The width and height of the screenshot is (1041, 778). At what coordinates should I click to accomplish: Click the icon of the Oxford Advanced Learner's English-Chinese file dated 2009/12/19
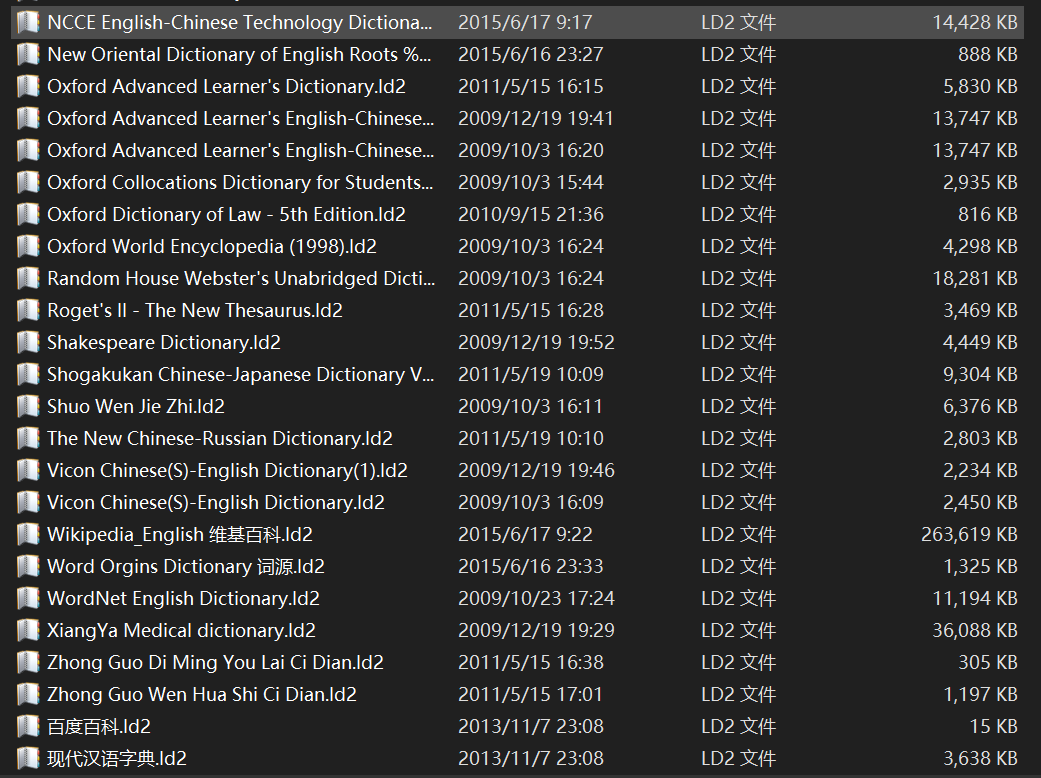pyautogui.click(x=28, y=118)
